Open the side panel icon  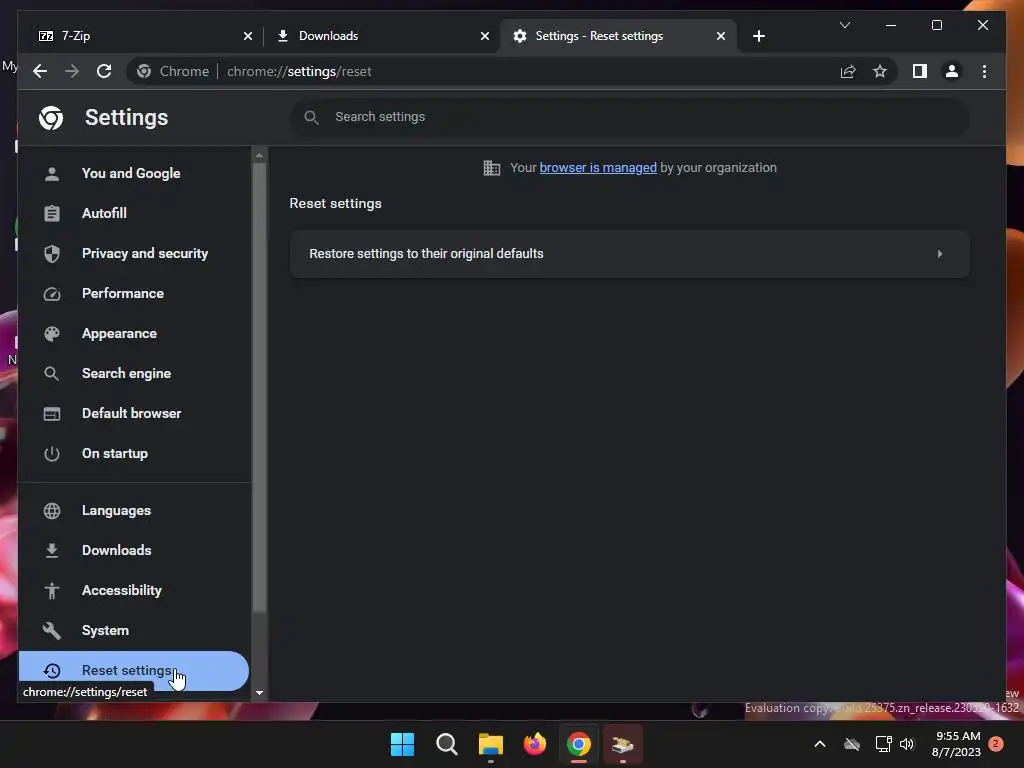click(x=920, y=71)
